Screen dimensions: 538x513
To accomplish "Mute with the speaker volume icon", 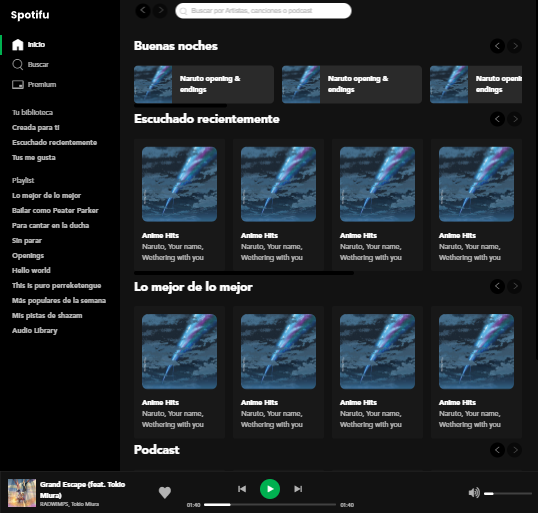I will pos(474,493).
